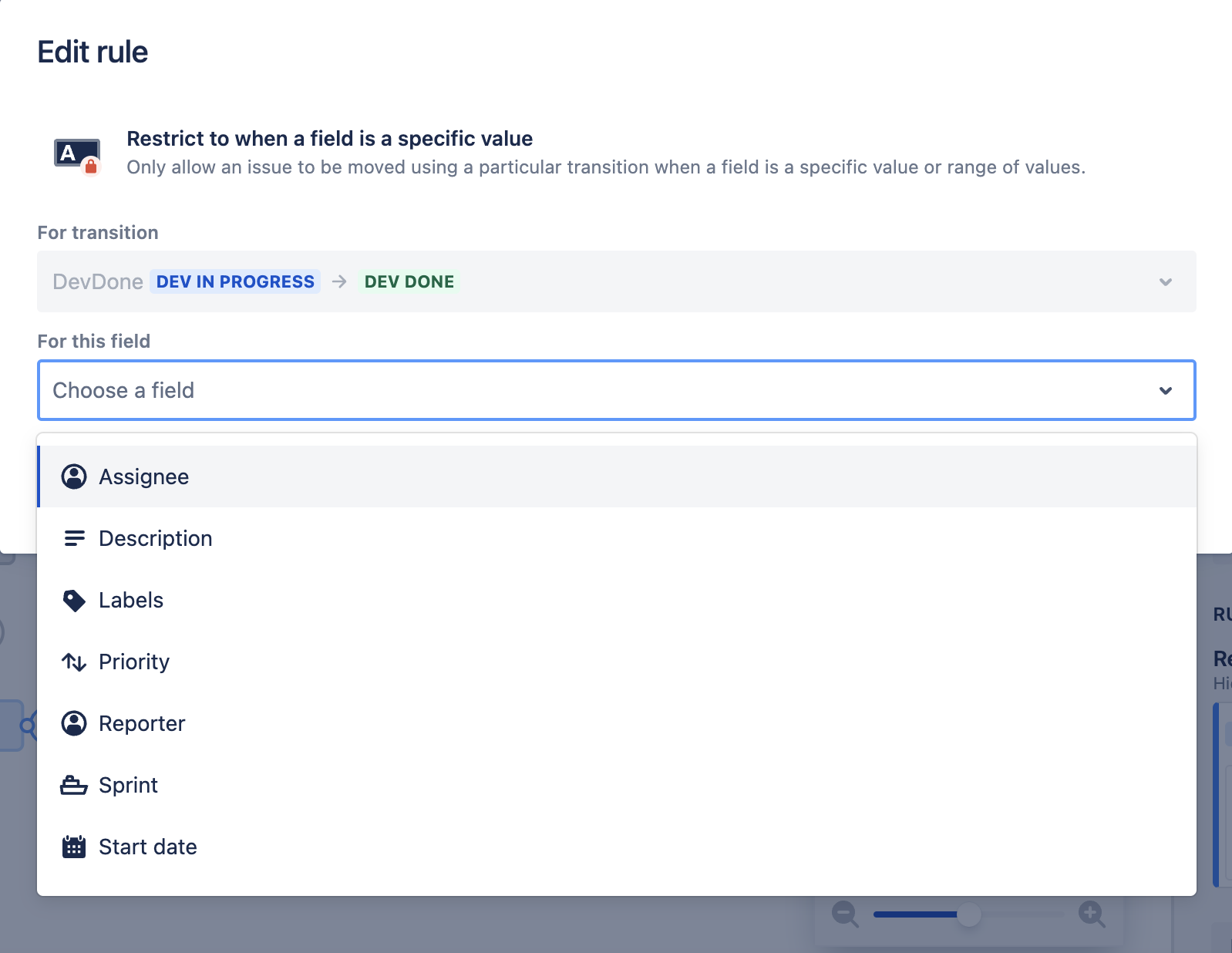The height and width of the screenshot is (953, 1232).
Task: Toggle the Choose a field chevron
Action: point(1166,391)
